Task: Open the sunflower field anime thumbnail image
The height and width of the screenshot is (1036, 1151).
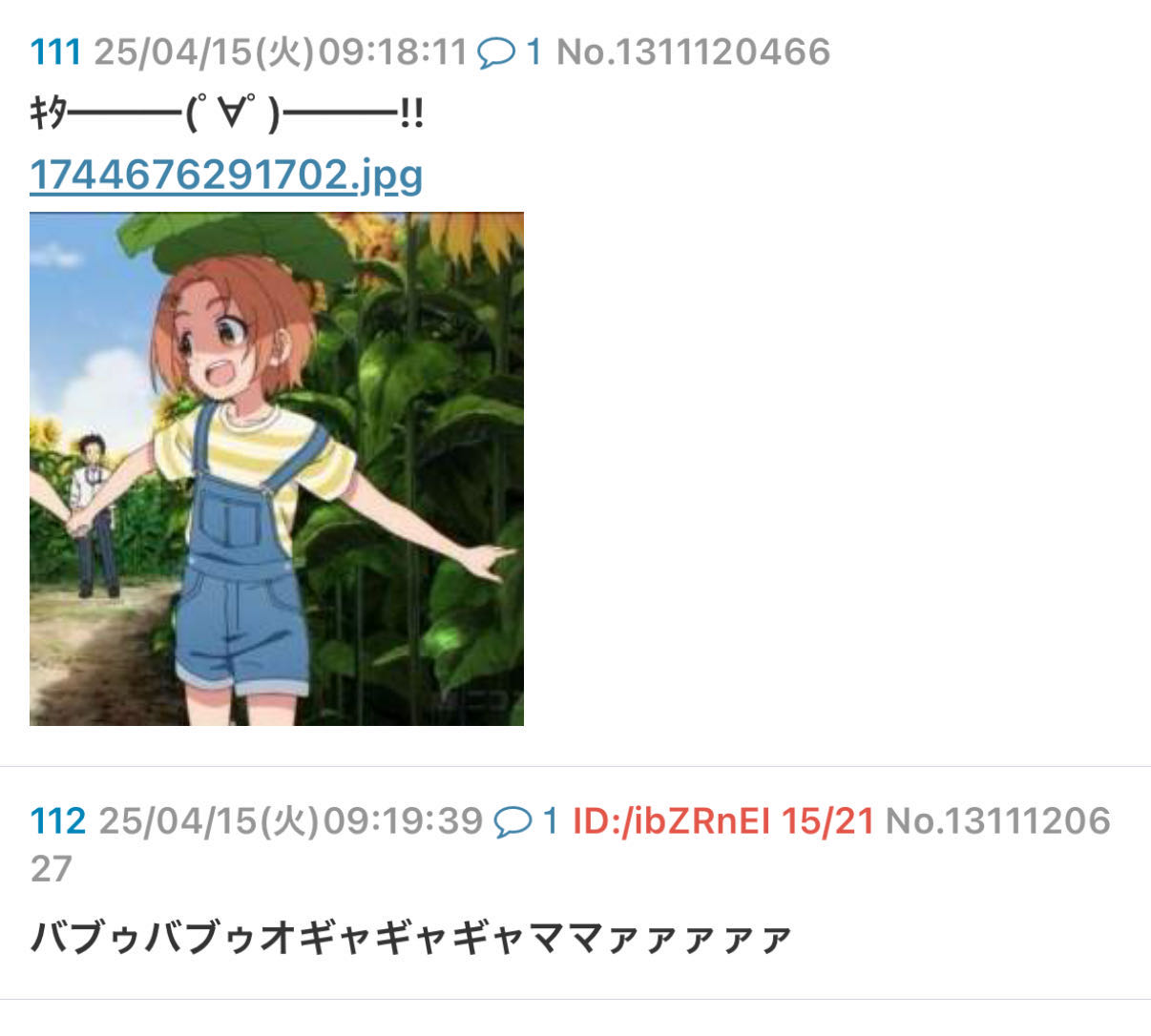Action: (x=277, y=468)
